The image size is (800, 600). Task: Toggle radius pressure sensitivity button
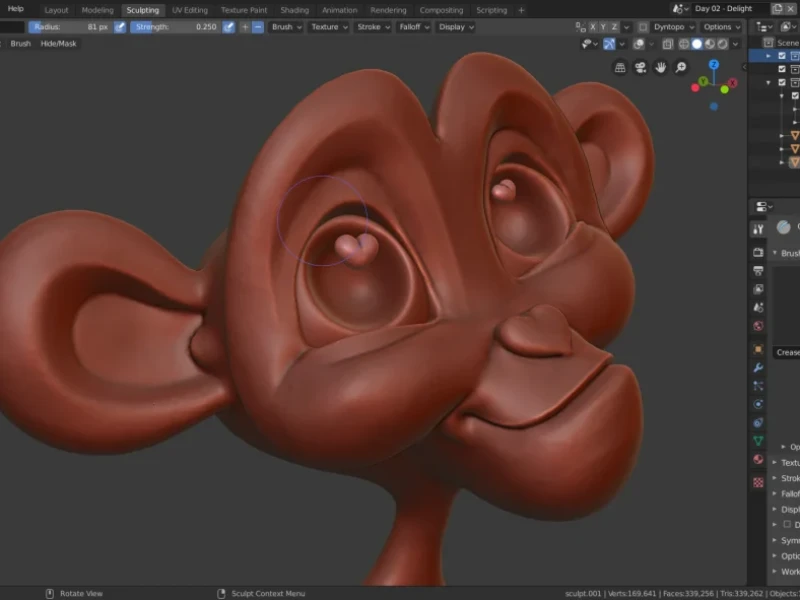[x=120, y=27]
